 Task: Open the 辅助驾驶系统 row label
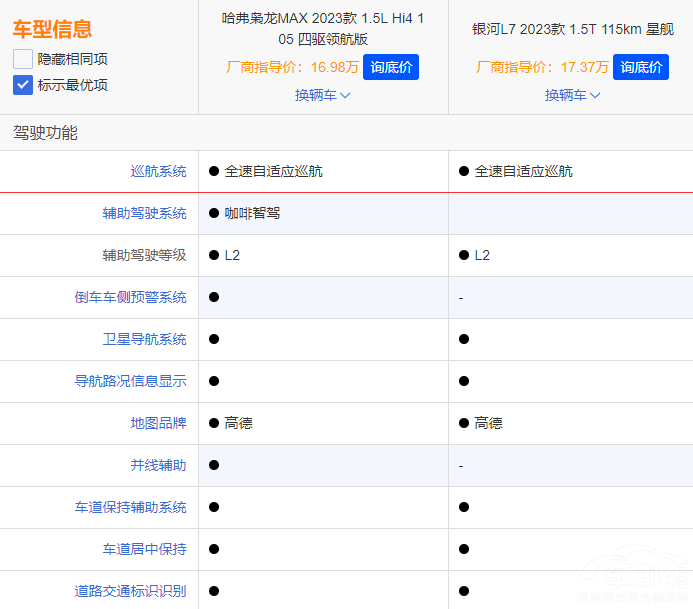click(144, 213)
